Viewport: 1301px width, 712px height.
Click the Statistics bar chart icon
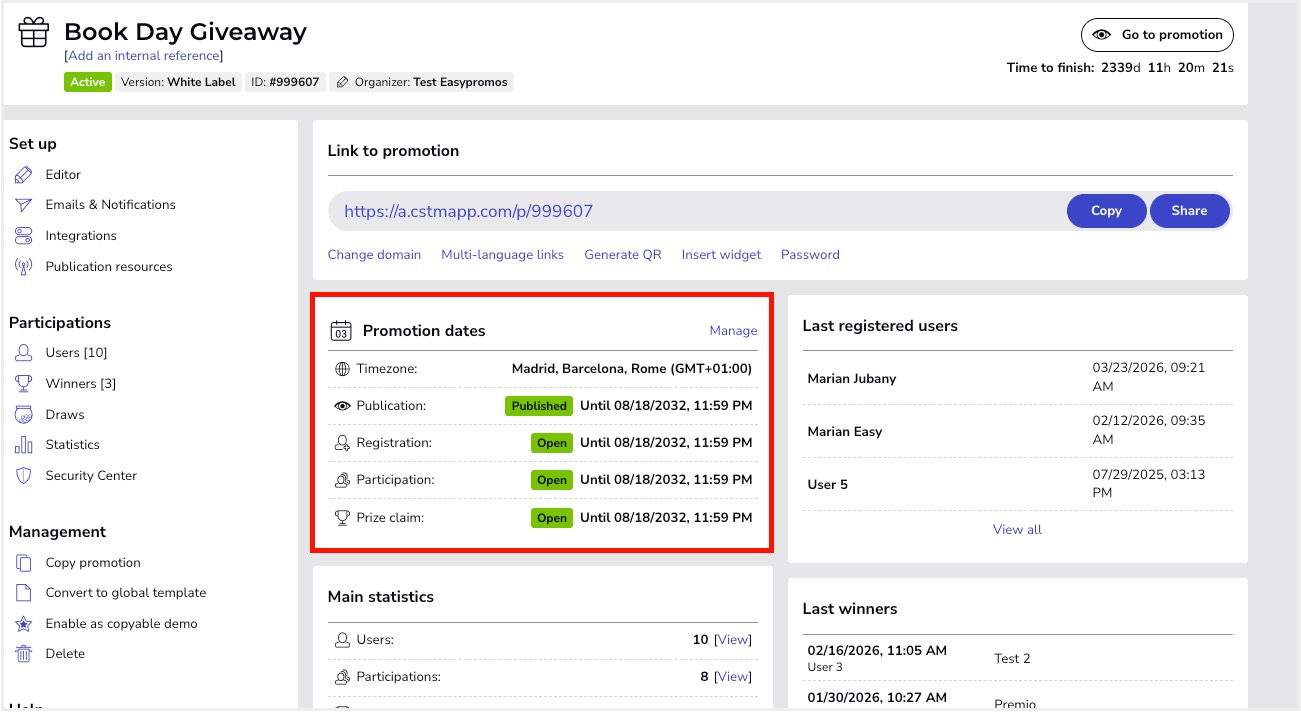(x=24, y=445)
